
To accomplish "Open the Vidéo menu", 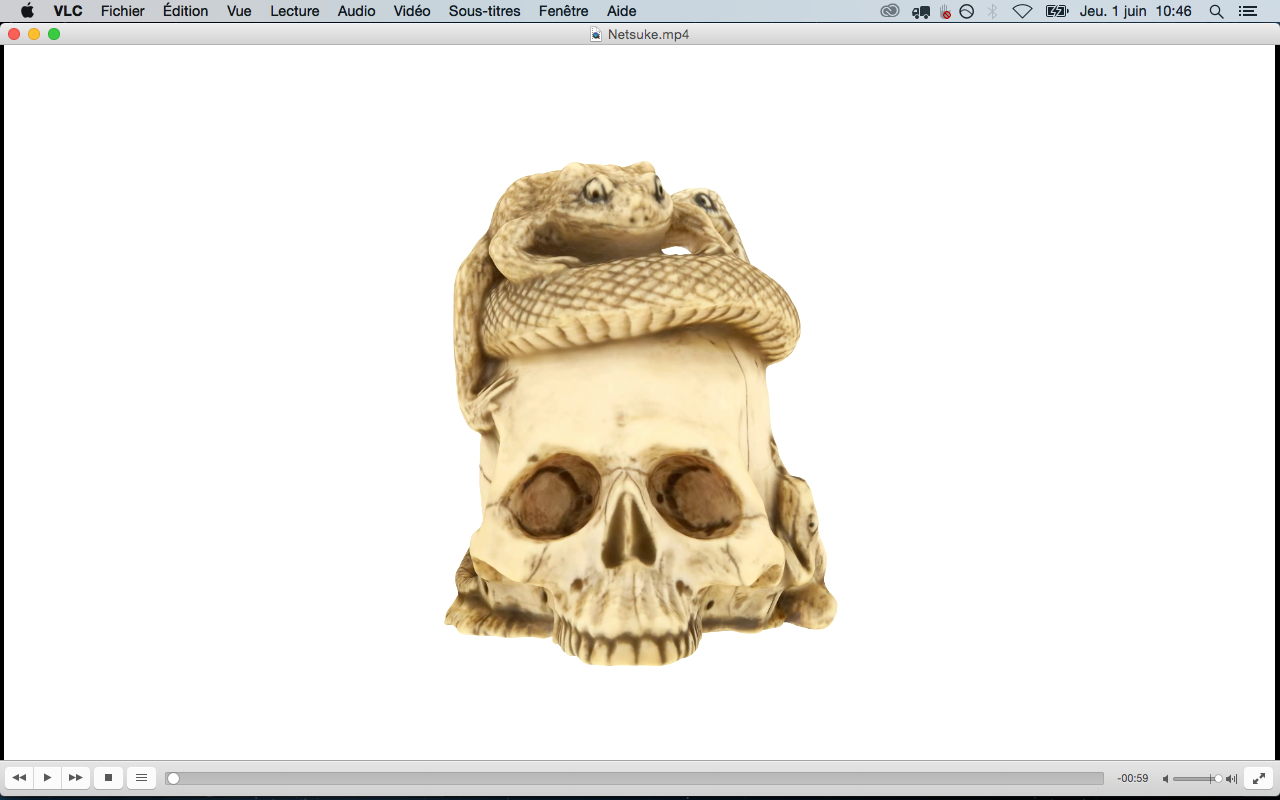I will pyautogui.click(x=412, y=11).
